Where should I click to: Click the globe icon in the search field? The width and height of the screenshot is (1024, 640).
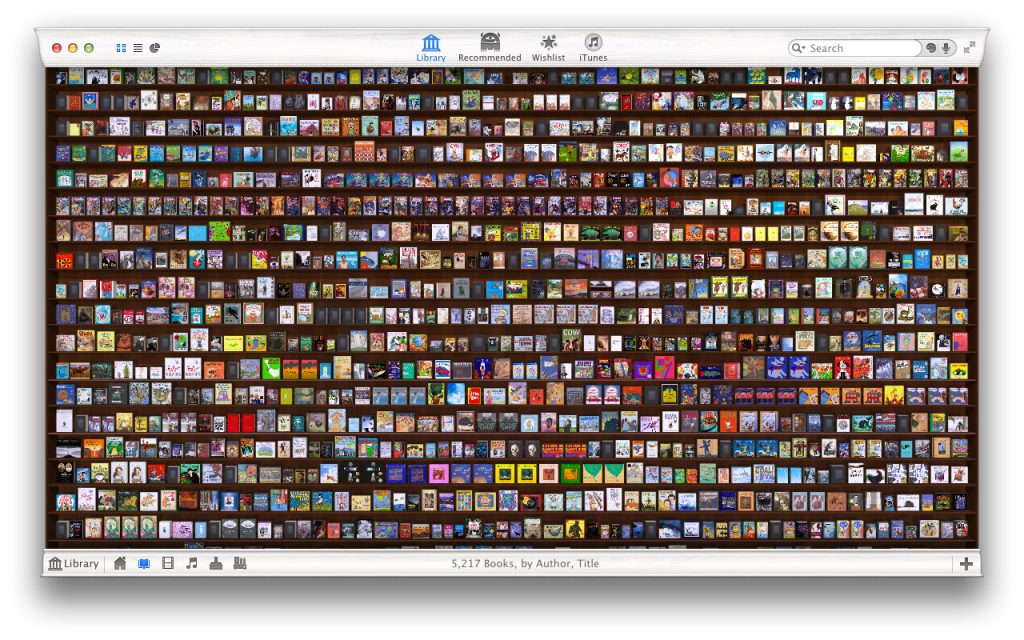pyautogui.click(x=931, y=48)
